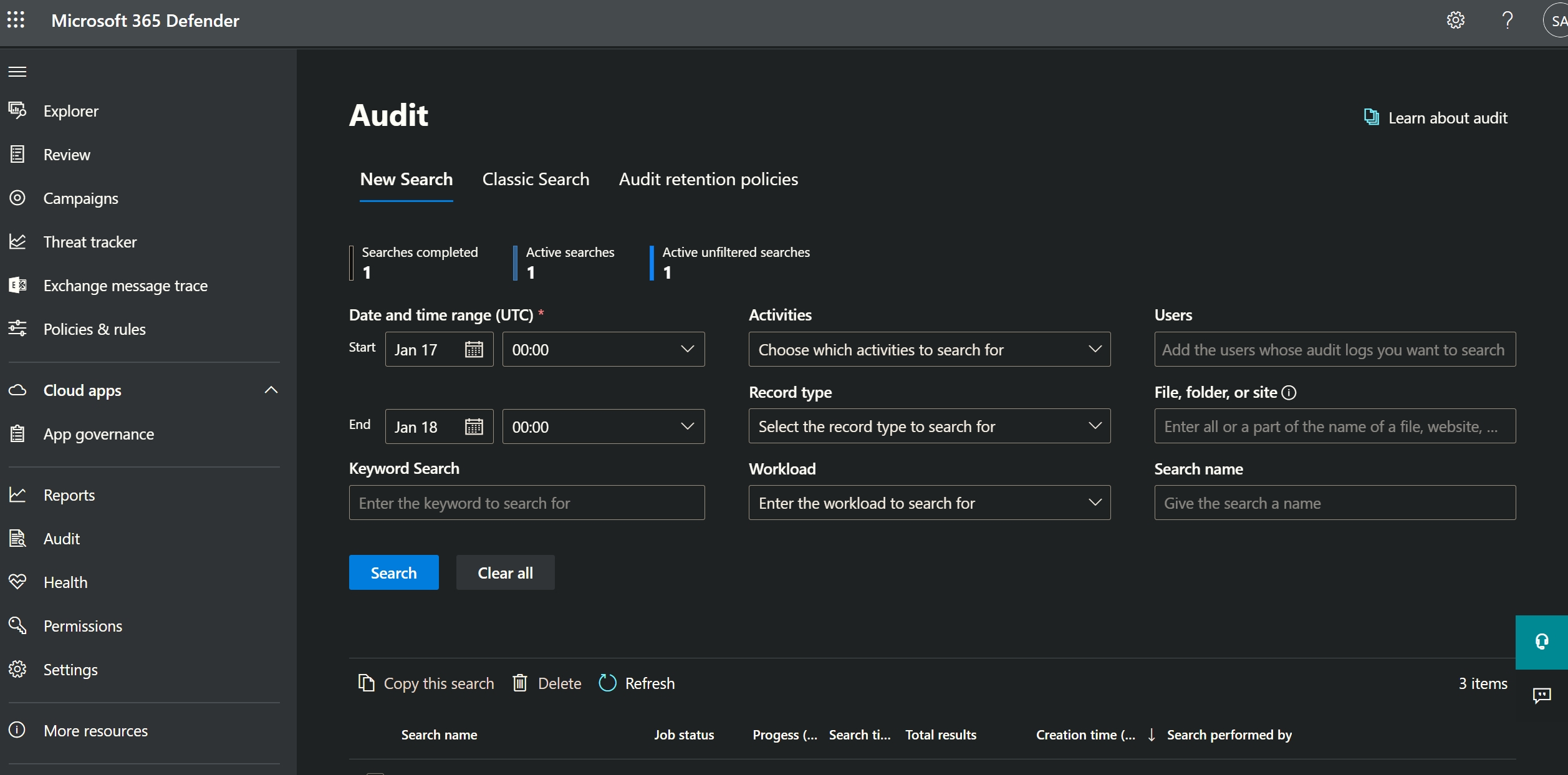Open the Start date calendar picker
This screenshot has width=1568, height=775.
(x=474, y=350)
